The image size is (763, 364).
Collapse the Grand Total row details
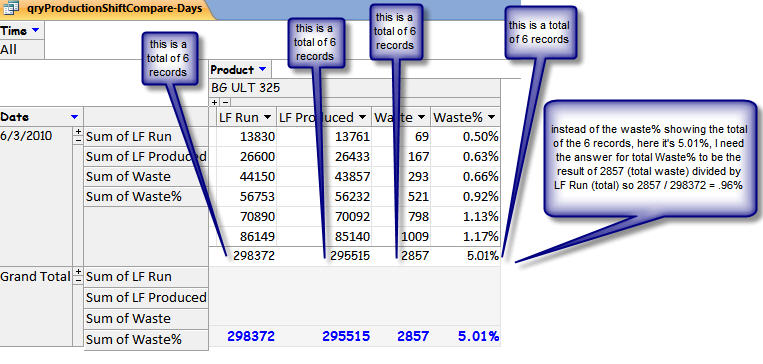[x=78, y=280]
